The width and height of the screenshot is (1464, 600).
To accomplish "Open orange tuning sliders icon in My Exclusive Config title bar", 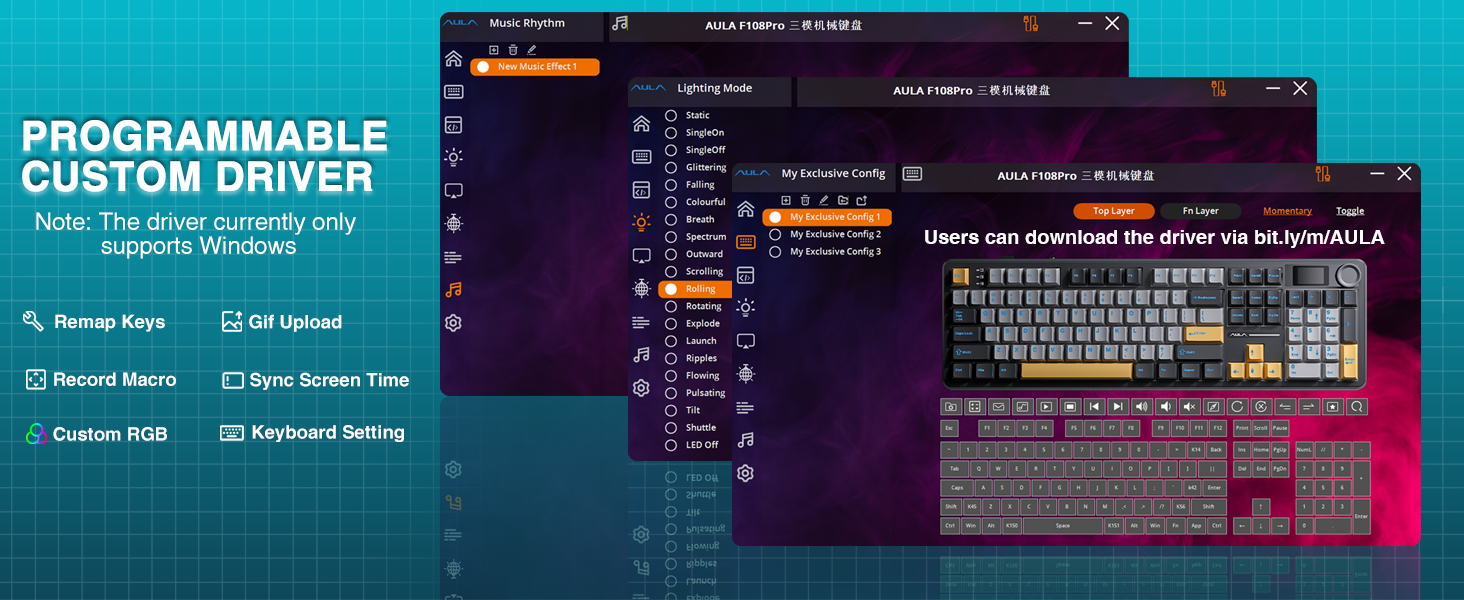I will point(1323,174).
